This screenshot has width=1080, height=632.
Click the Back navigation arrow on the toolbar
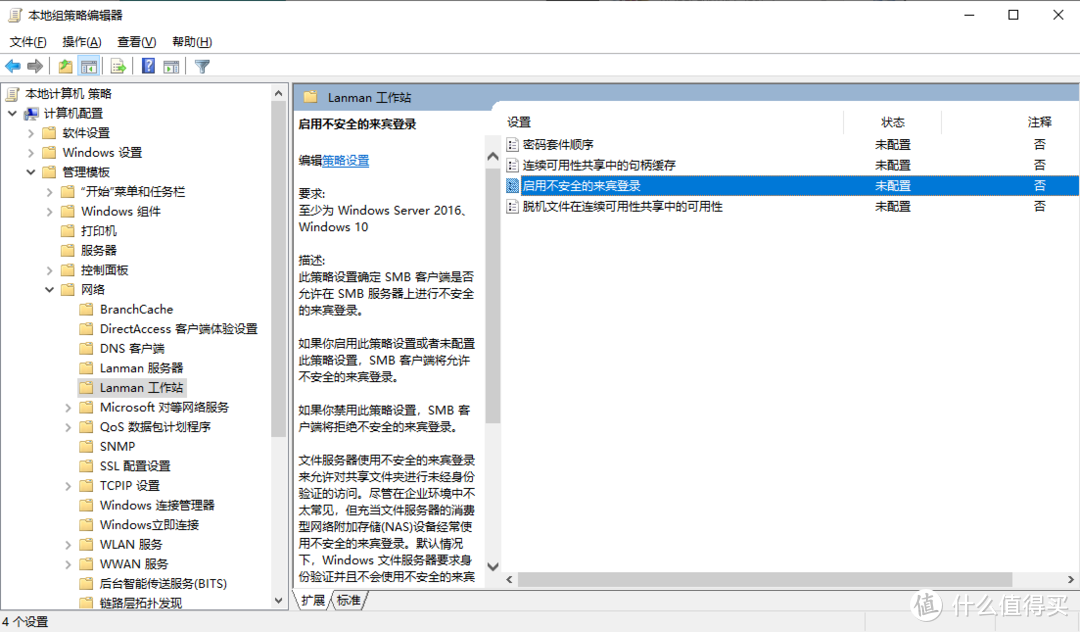[x=13, y=66]
